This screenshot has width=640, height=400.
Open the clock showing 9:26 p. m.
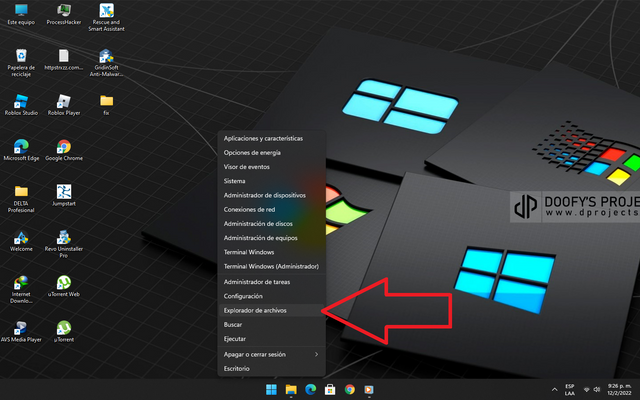[619, 389]
